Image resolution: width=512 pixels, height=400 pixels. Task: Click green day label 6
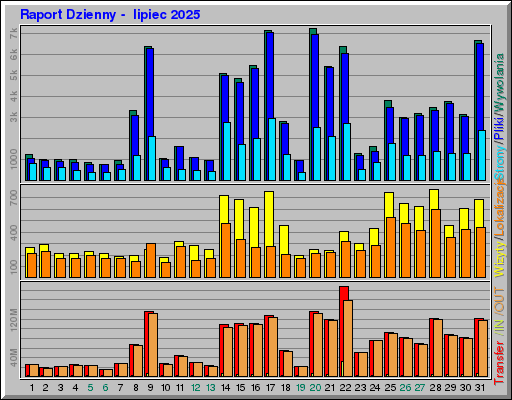click(105, 388)
